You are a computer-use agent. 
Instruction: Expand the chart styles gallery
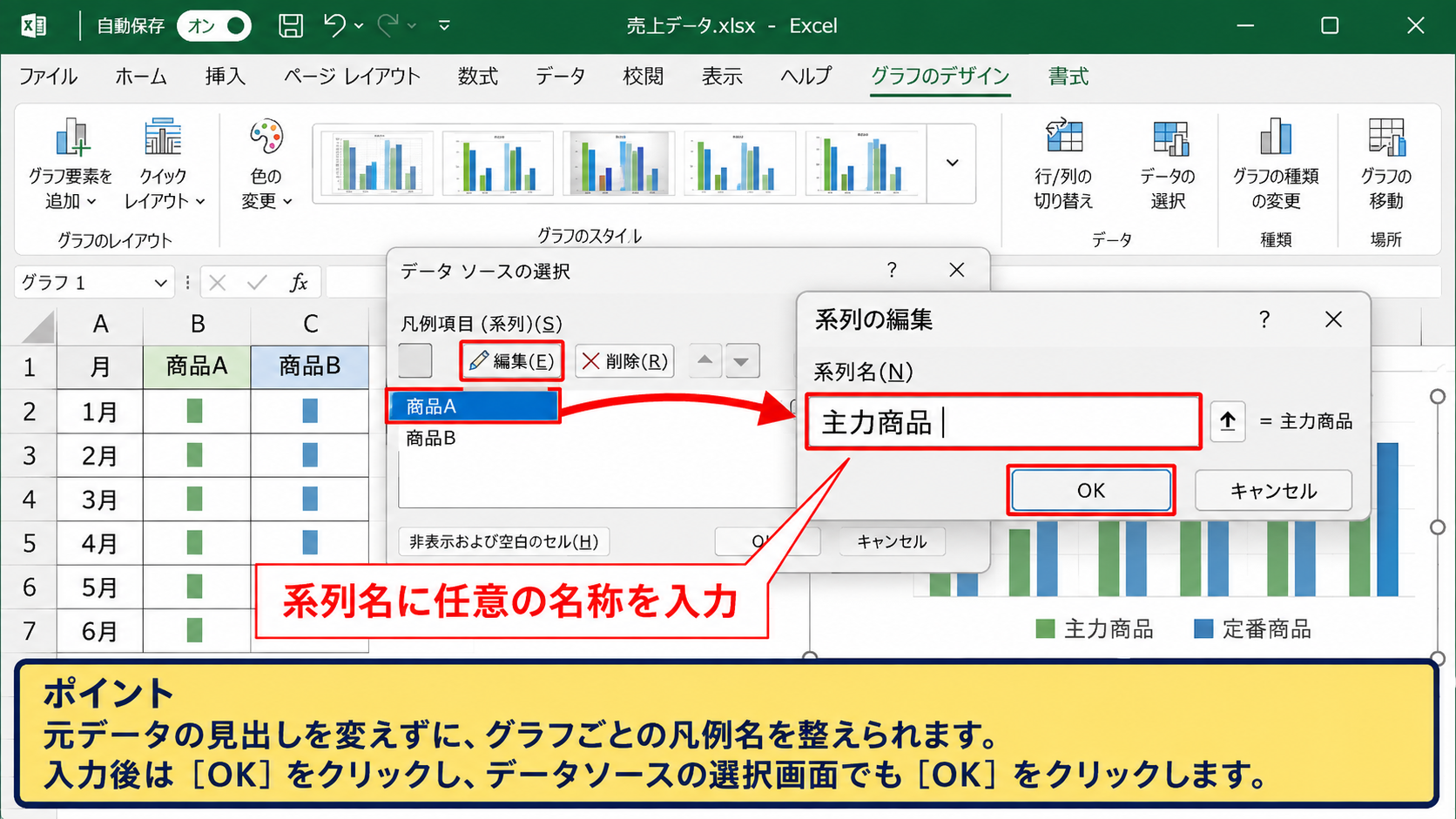click(953, 163)
